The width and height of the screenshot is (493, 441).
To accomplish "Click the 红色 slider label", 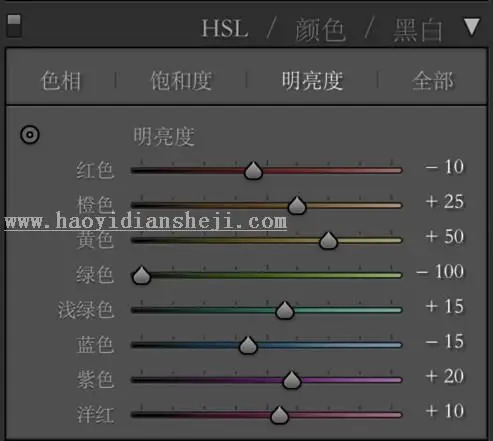I will pos(95,171).
